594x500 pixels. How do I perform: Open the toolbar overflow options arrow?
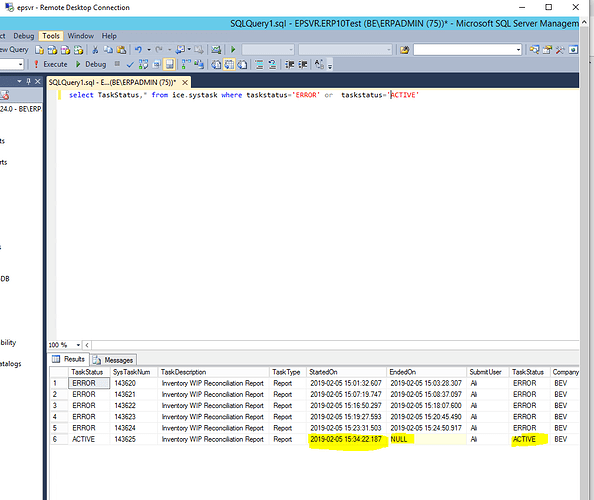(x=330, y=66)
